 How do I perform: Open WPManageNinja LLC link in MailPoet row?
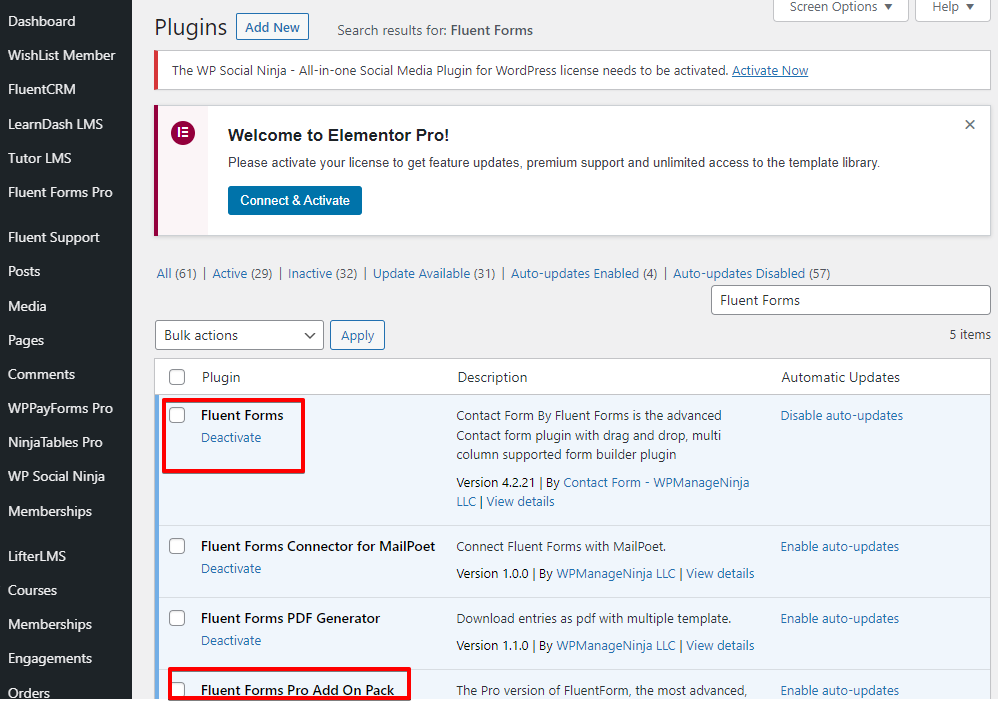pyautogui.click(x=615, y=574)
